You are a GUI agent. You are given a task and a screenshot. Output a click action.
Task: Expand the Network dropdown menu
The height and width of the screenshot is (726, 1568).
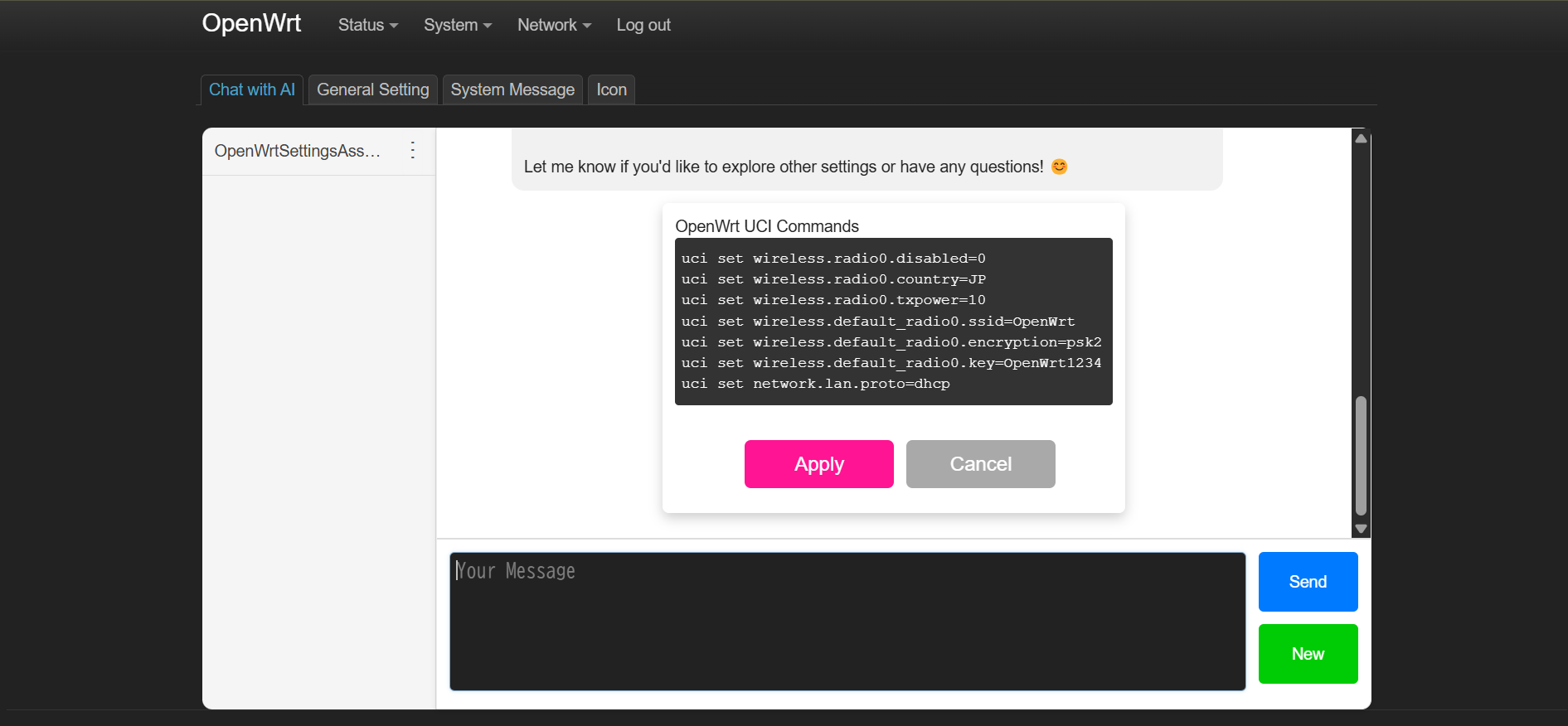click(x=554, y=25)
